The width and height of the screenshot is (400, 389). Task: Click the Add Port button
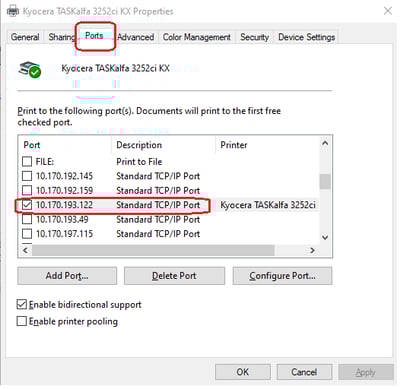click(x=67, y=276)
